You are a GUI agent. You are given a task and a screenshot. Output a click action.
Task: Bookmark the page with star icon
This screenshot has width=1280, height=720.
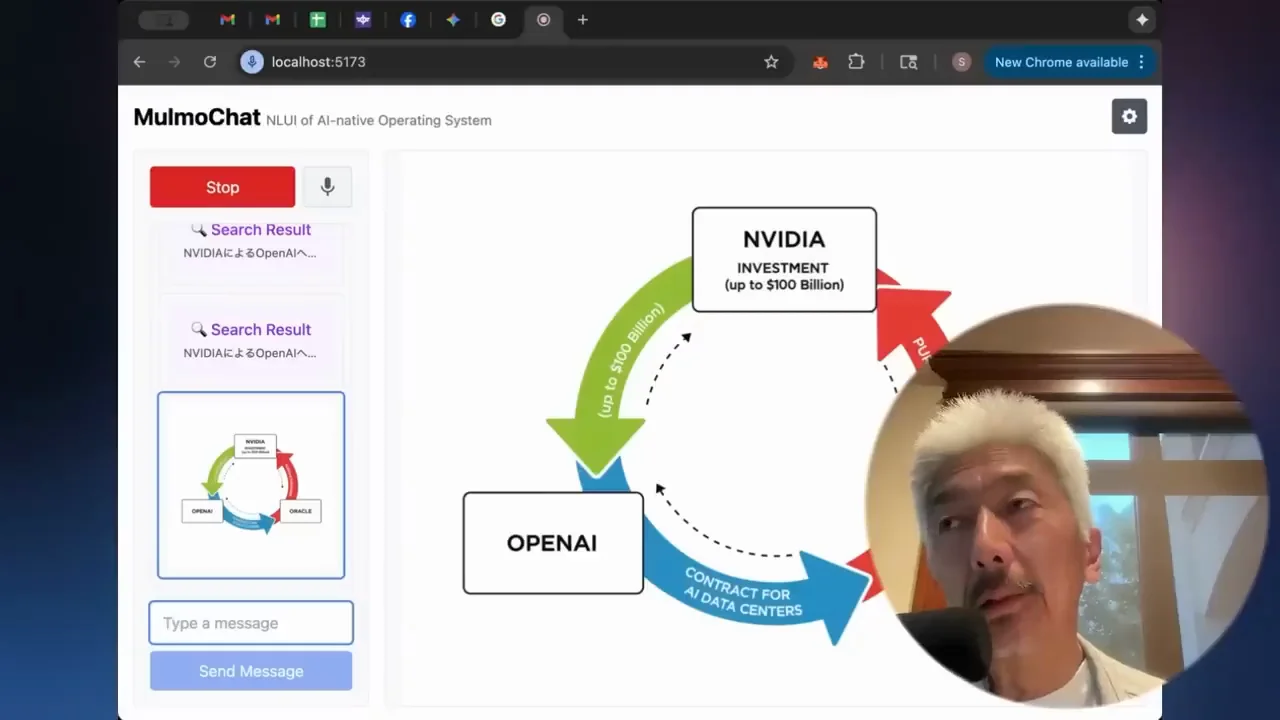pyautogui.click(x=771, y=62)
